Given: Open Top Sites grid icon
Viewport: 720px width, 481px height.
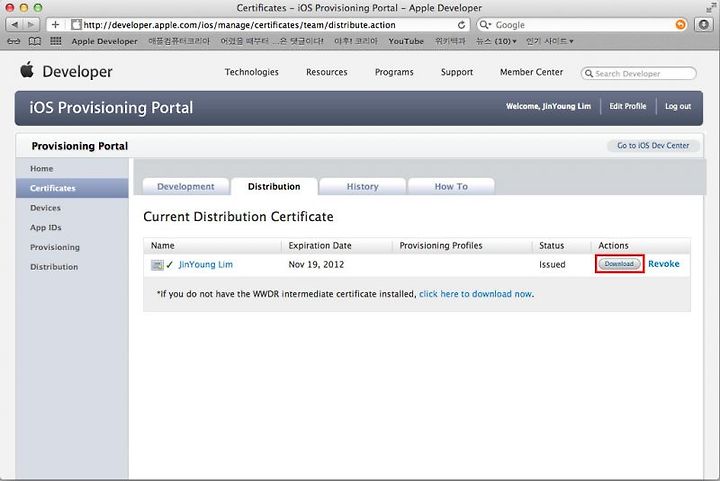Looking at the screenshot, I should point(56,41).
